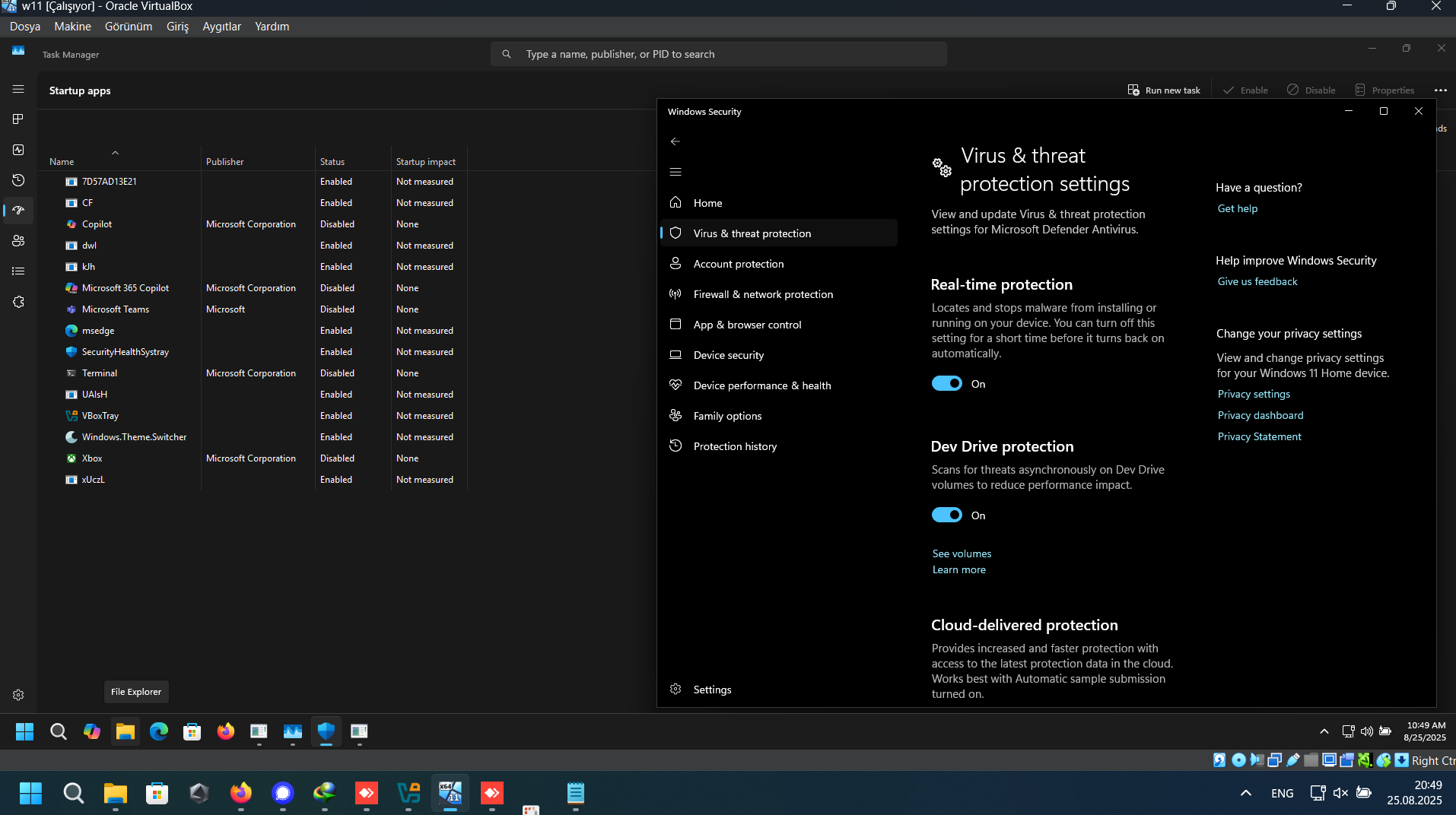
Task: Click the Get help link
Action: point(1237,208)
